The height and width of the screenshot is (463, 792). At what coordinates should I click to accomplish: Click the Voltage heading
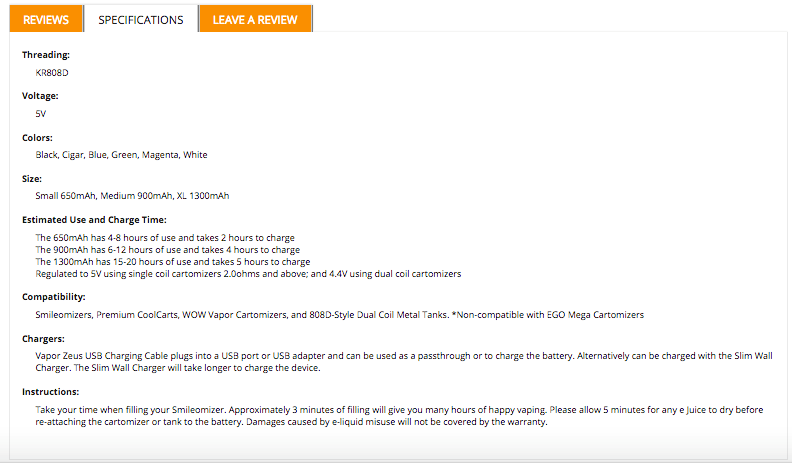pos(40,96)
